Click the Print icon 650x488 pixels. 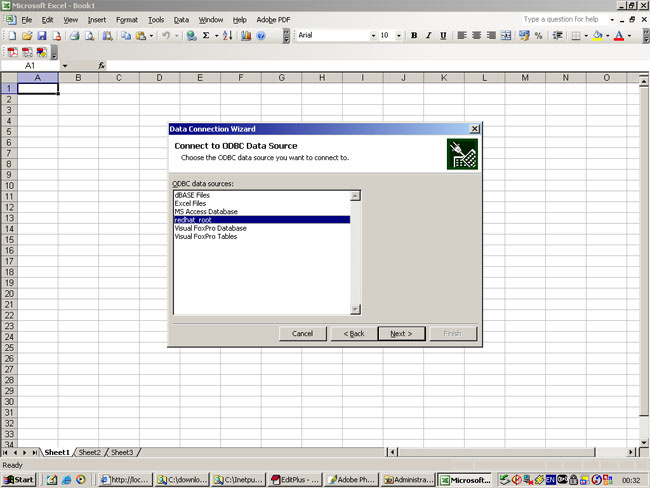[x=75, y=36]
